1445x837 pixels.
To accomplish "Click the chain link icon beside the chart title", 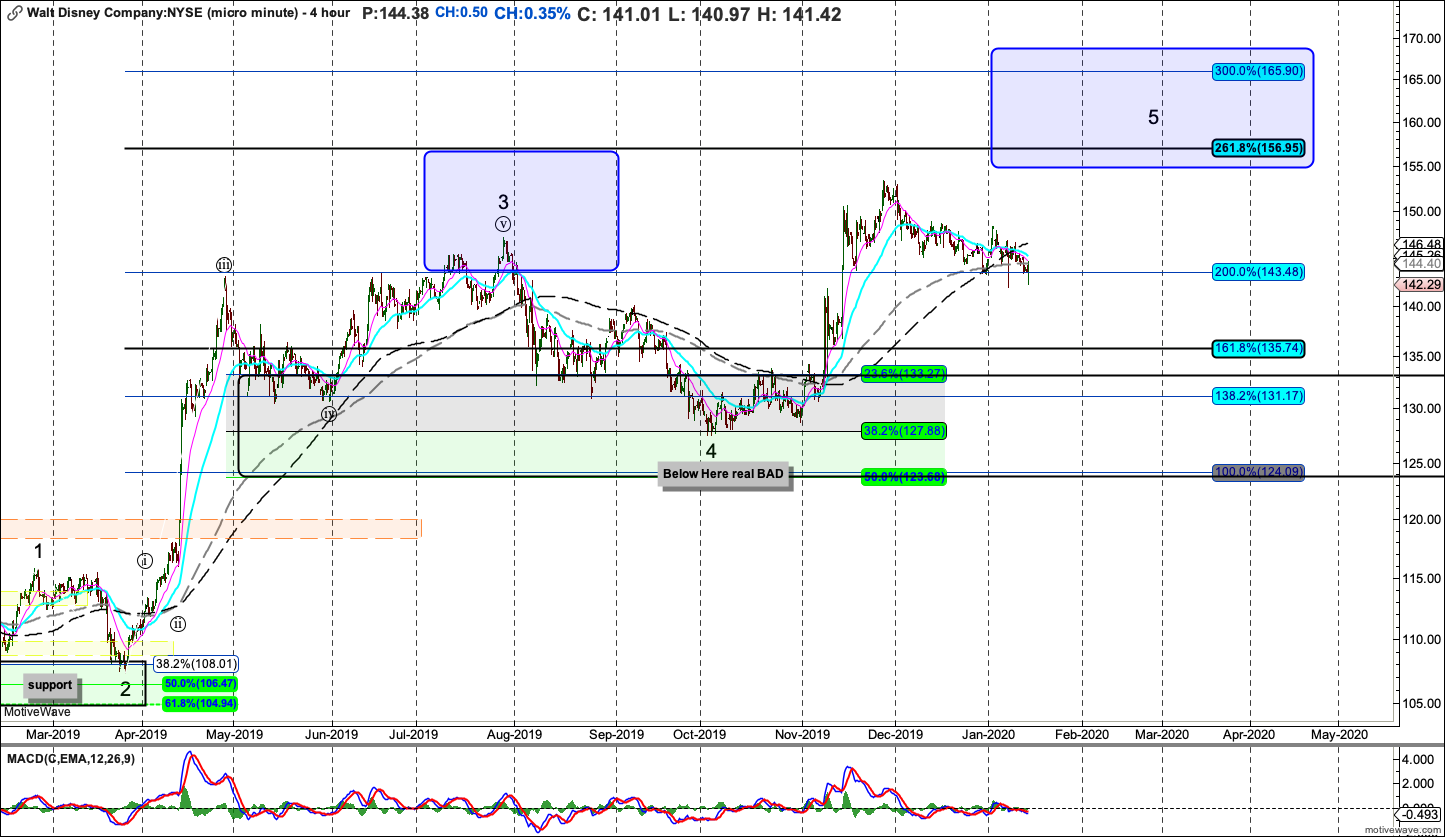I will pyautogui.click(x=15, y=15).
